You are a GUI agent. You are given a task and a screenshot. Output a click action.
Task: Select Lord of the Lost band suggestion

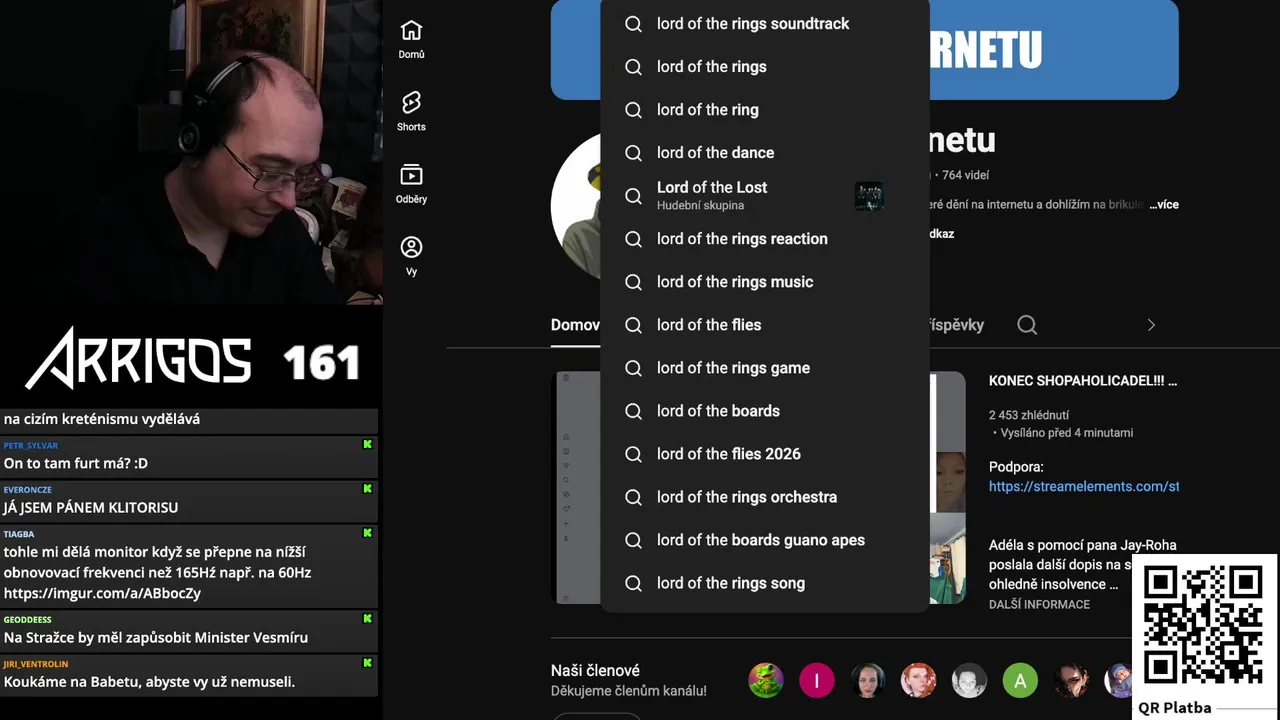pyautogui.click(x=765, y=196)
